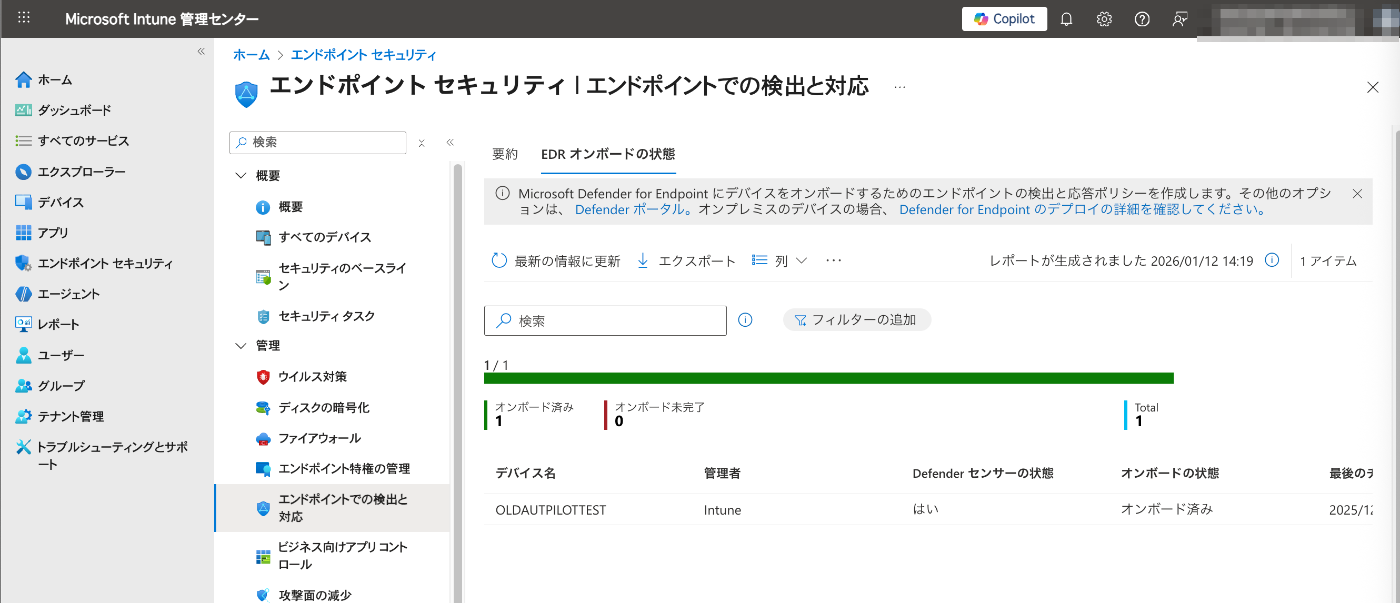Click 最新の情報に更新 refresh button
Image resolution: width=1400 pixels, height=603 pixels.
[x=556, y=261]
